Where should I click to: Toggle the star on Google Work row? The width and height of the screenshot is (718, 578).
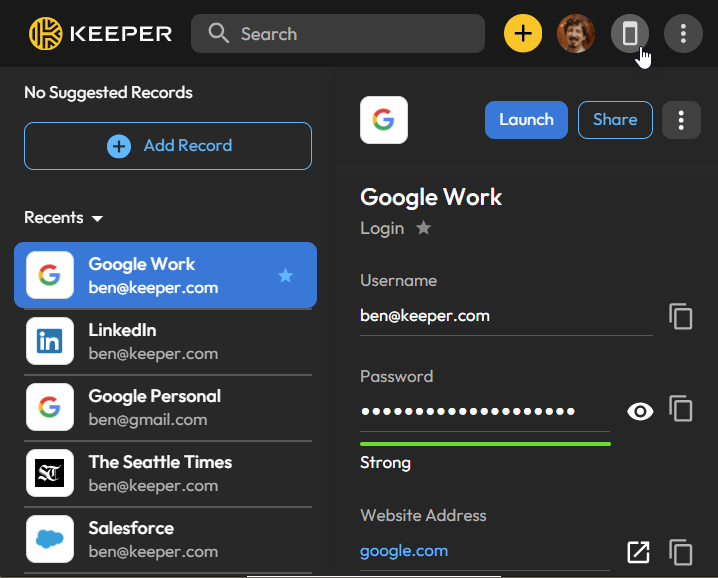point(286,275)
